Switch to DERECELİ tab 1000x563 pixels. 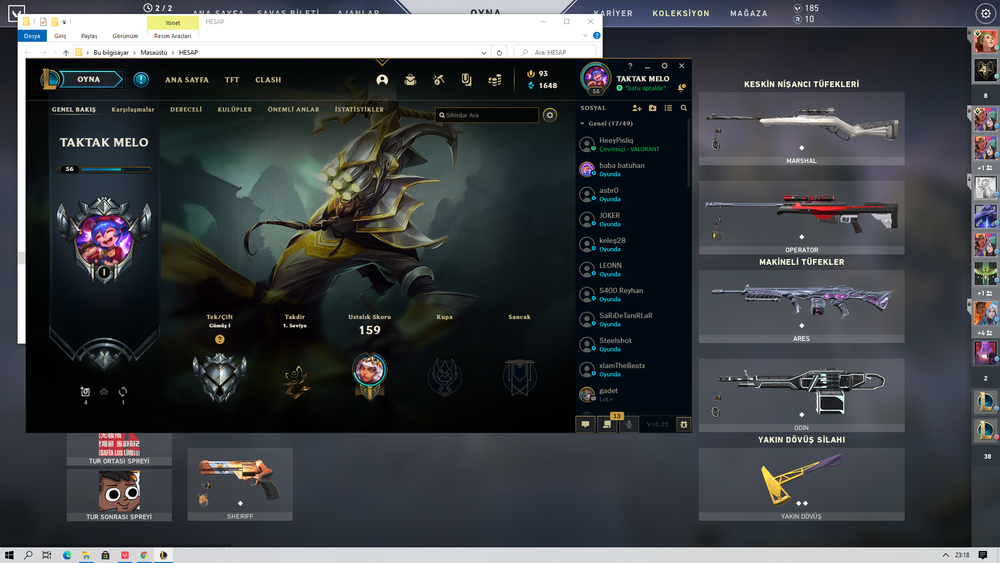pyautogui.click(x=186, y=109)
